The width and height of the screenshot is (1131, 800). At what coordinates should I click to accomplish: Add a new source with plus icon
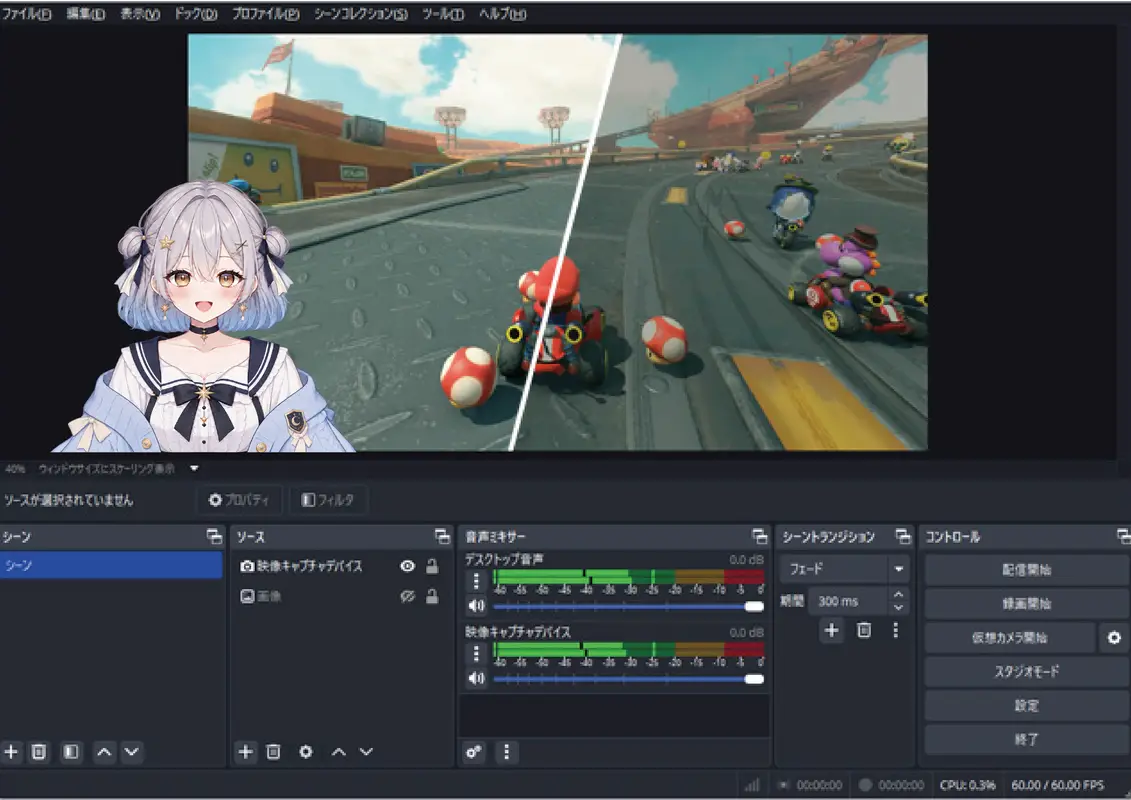pyautogui.click(x=245, y=752)
